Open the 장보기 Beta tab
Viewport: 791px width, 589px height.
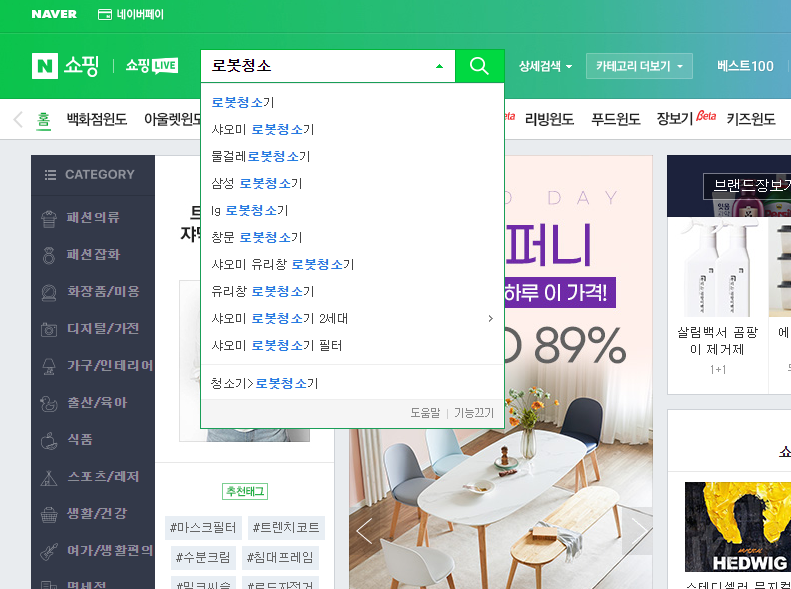[686, 119]
